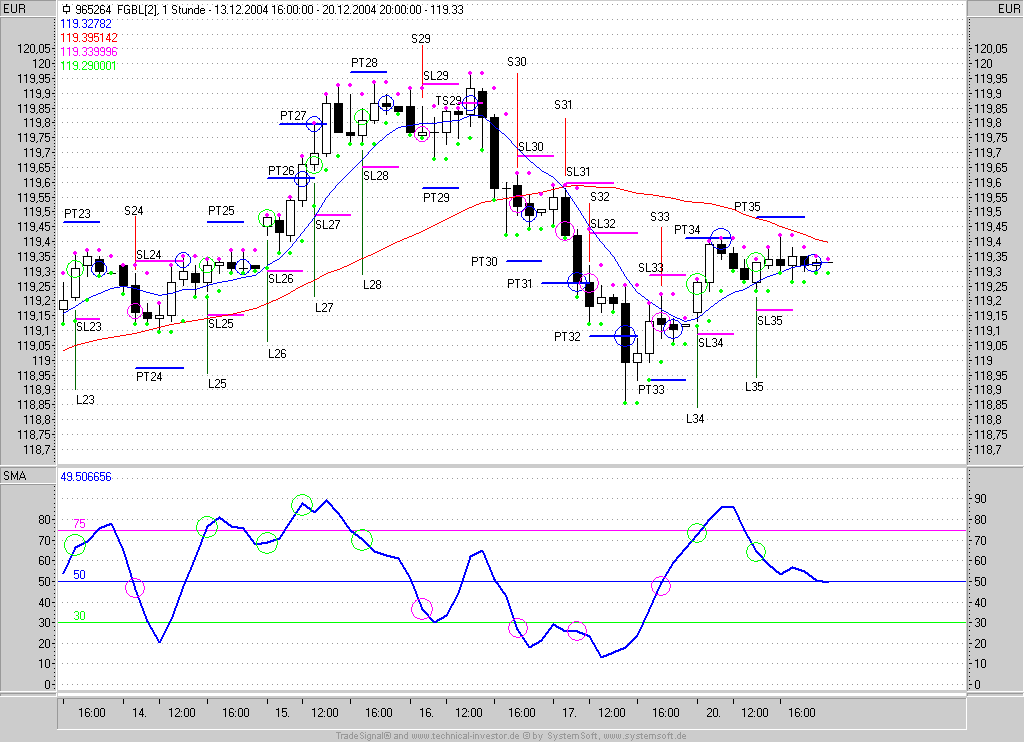The image size is (1024, 742).
Task: Select the magenta 119.339996 indicator value
Action: pos(89,52)
